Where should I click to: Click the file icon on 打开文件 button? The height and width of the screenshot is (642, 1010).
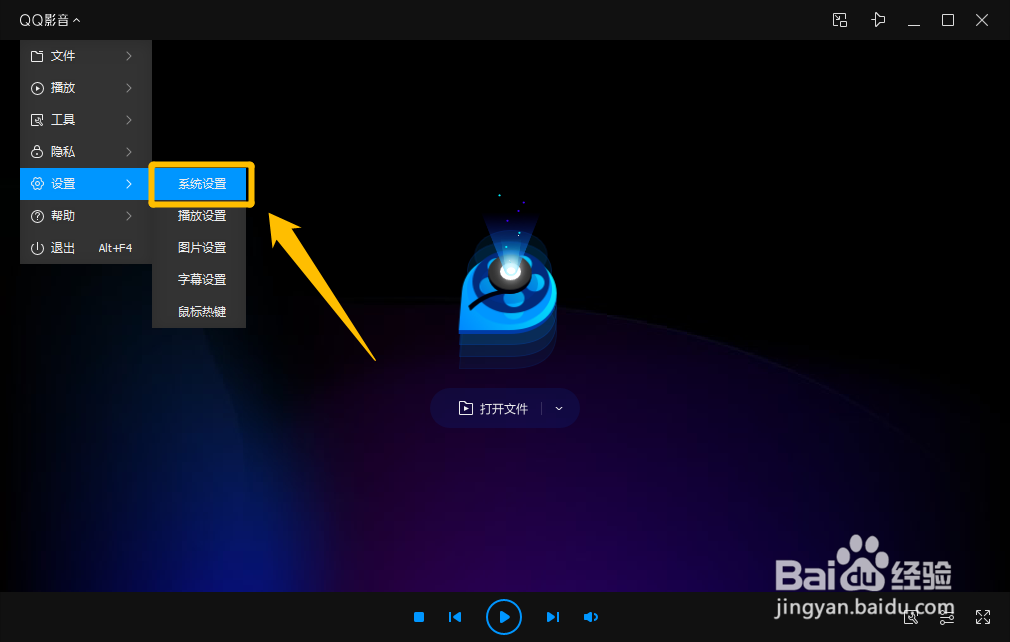(466, 408)
